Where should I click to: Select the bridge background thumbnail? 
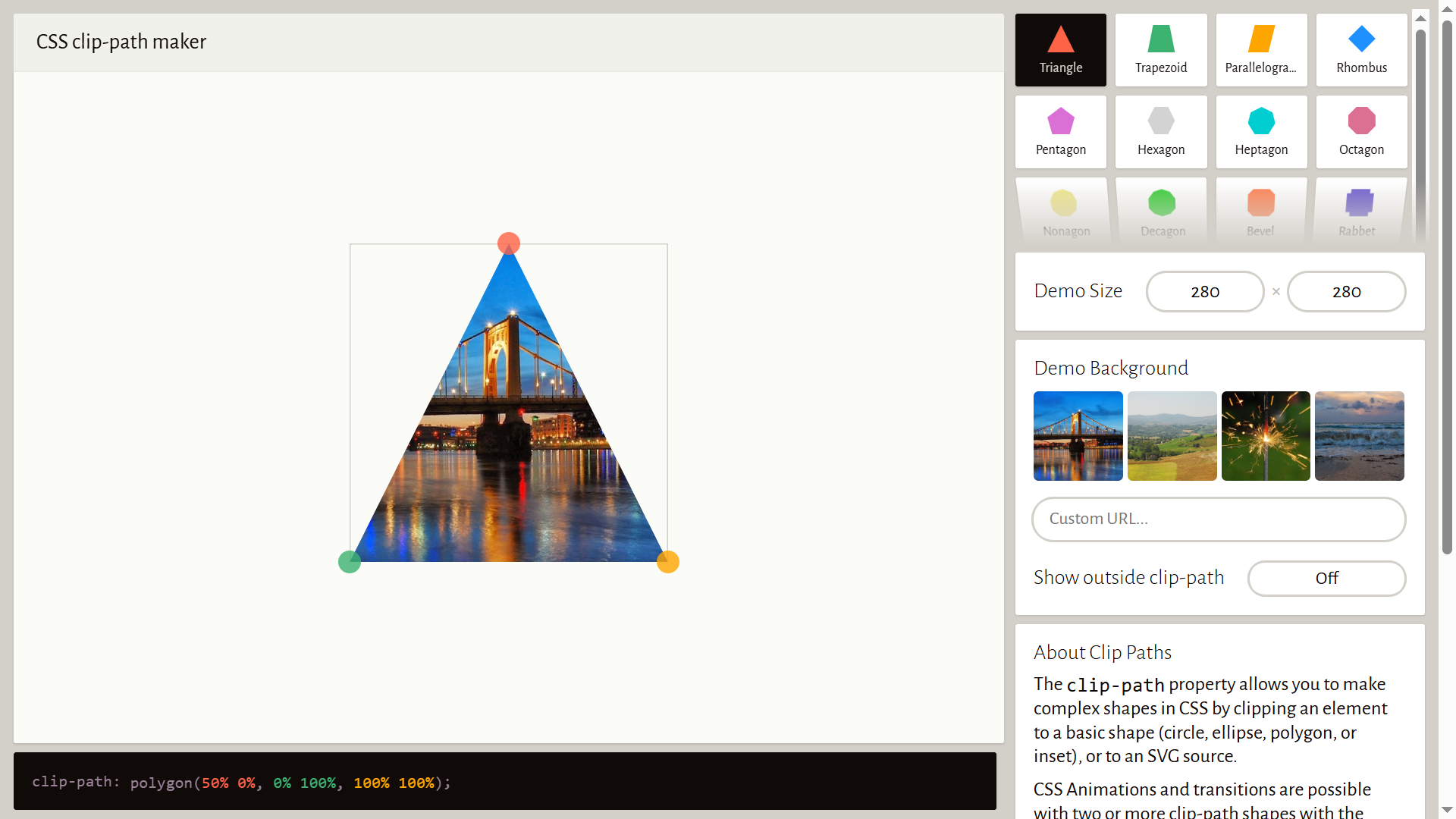pos(1078,436)
